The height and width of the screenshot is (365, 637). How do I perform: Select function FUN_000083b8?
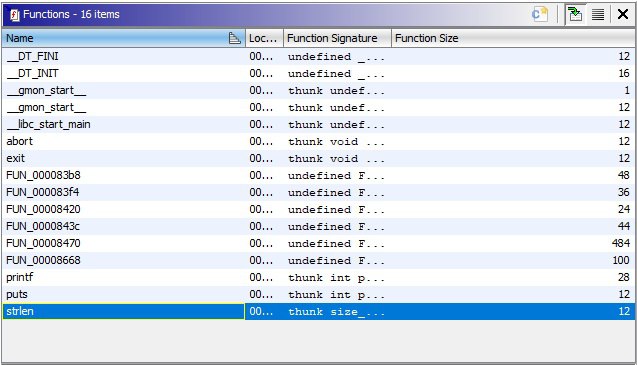click(x=318, y=175)
